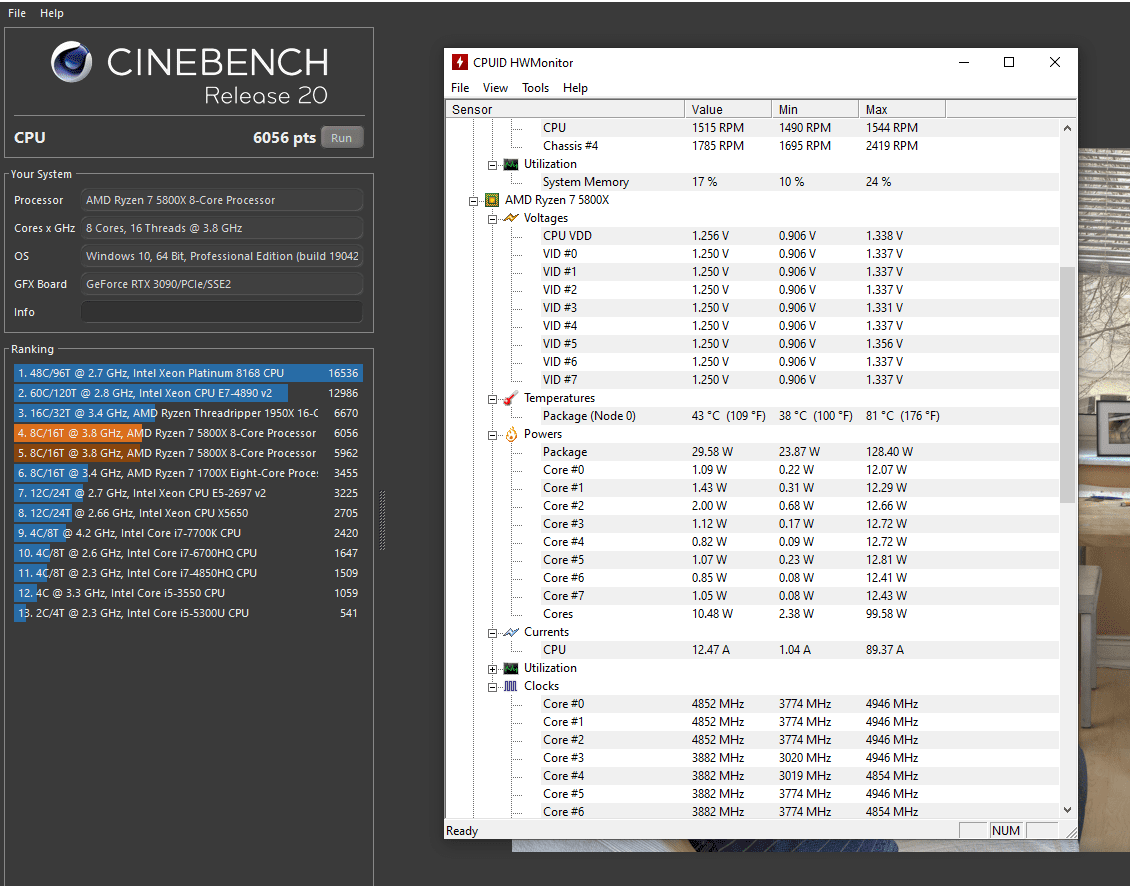Click the Cinebench logo sphere icon
1130x886 pixels.
(x=71, y=61)
